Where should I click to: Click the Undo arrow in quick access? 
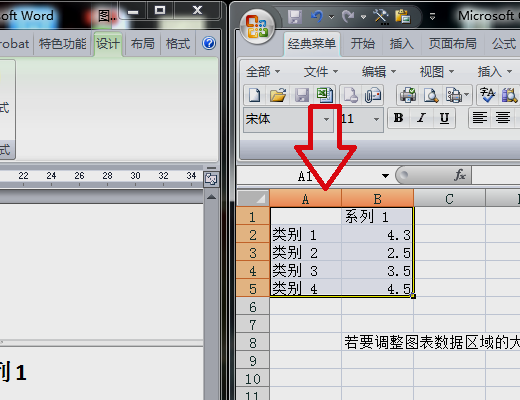click(x=317, y=16)
